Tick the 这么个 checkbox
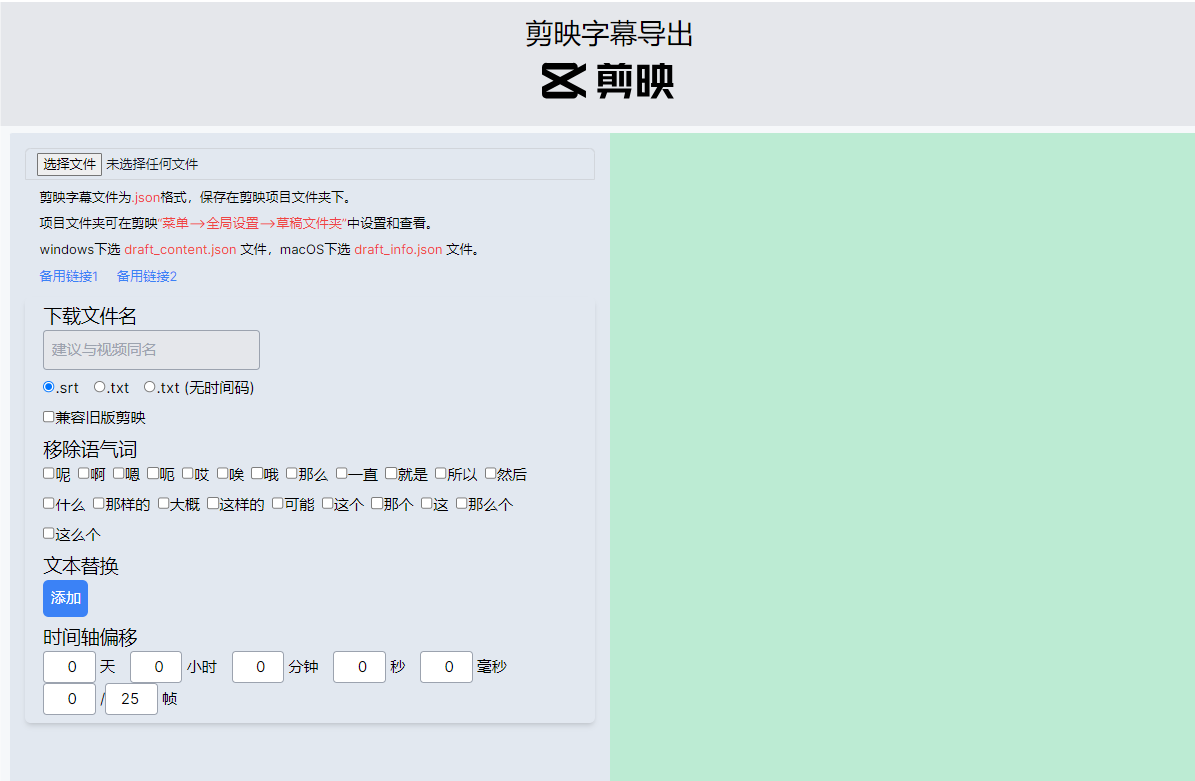Viewport: 1195px width, 781px height. tap(49, 534)
